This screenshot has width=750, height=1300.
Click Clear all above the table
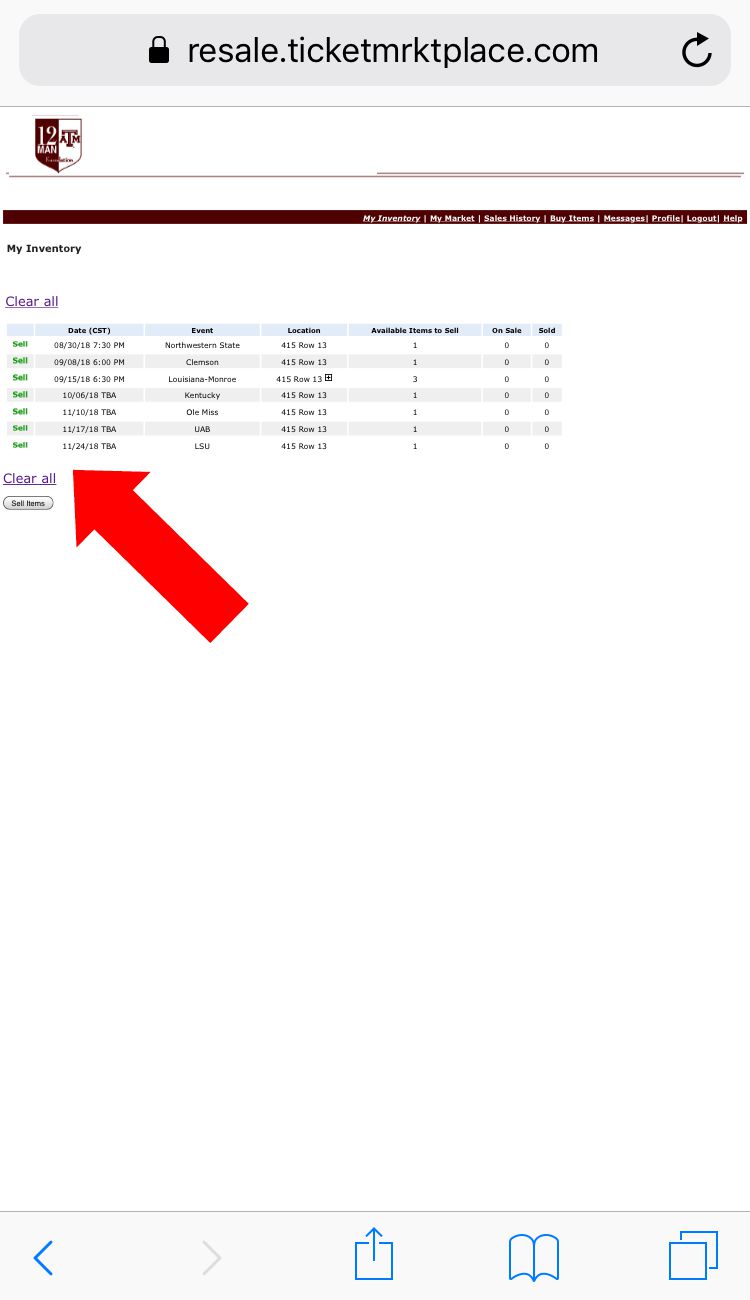(x=32, y=301)
